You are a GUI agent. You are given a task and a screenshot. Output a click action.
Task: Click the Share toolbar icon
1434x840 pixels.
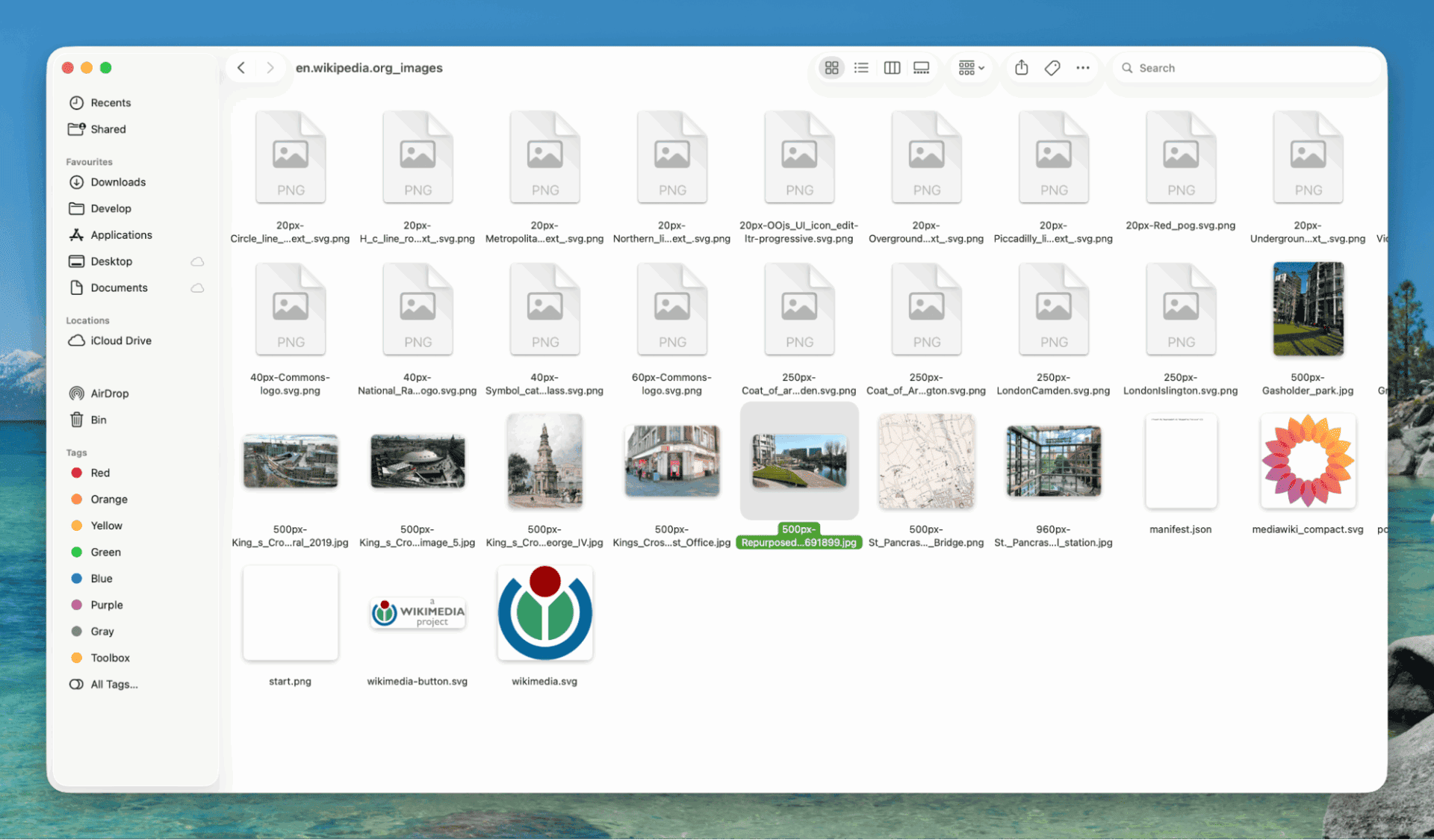[x=1022, y=68]
